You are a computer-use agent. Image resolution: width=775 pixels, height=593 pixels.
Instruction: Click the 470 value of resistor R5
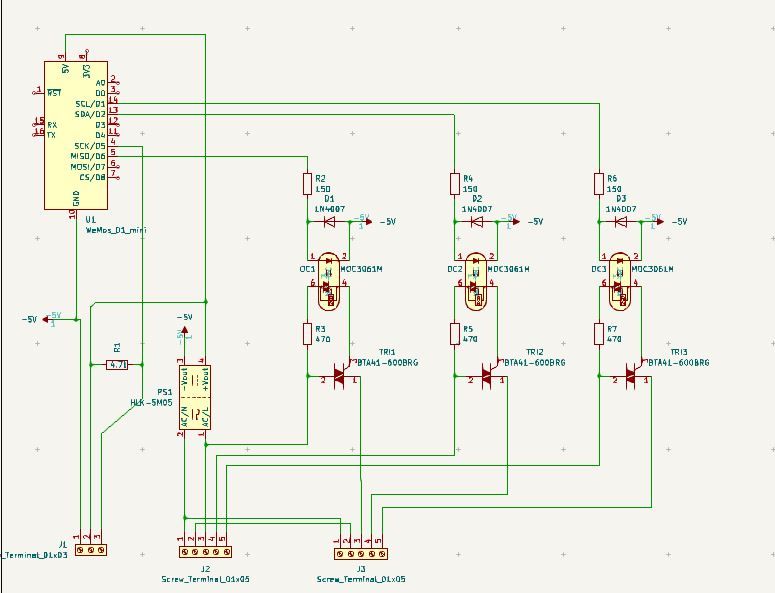[470, 339]
